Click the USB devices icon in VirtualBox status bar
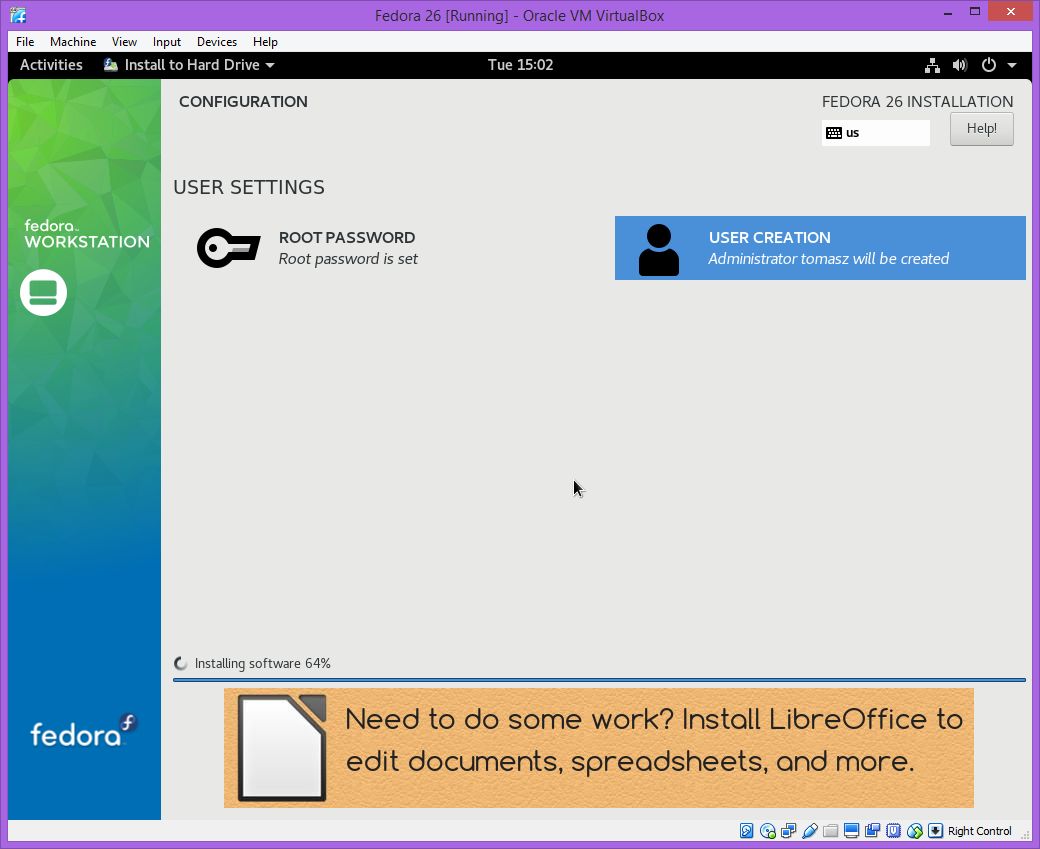Viewport: 1040px width, 849px height. coord(809,830)
